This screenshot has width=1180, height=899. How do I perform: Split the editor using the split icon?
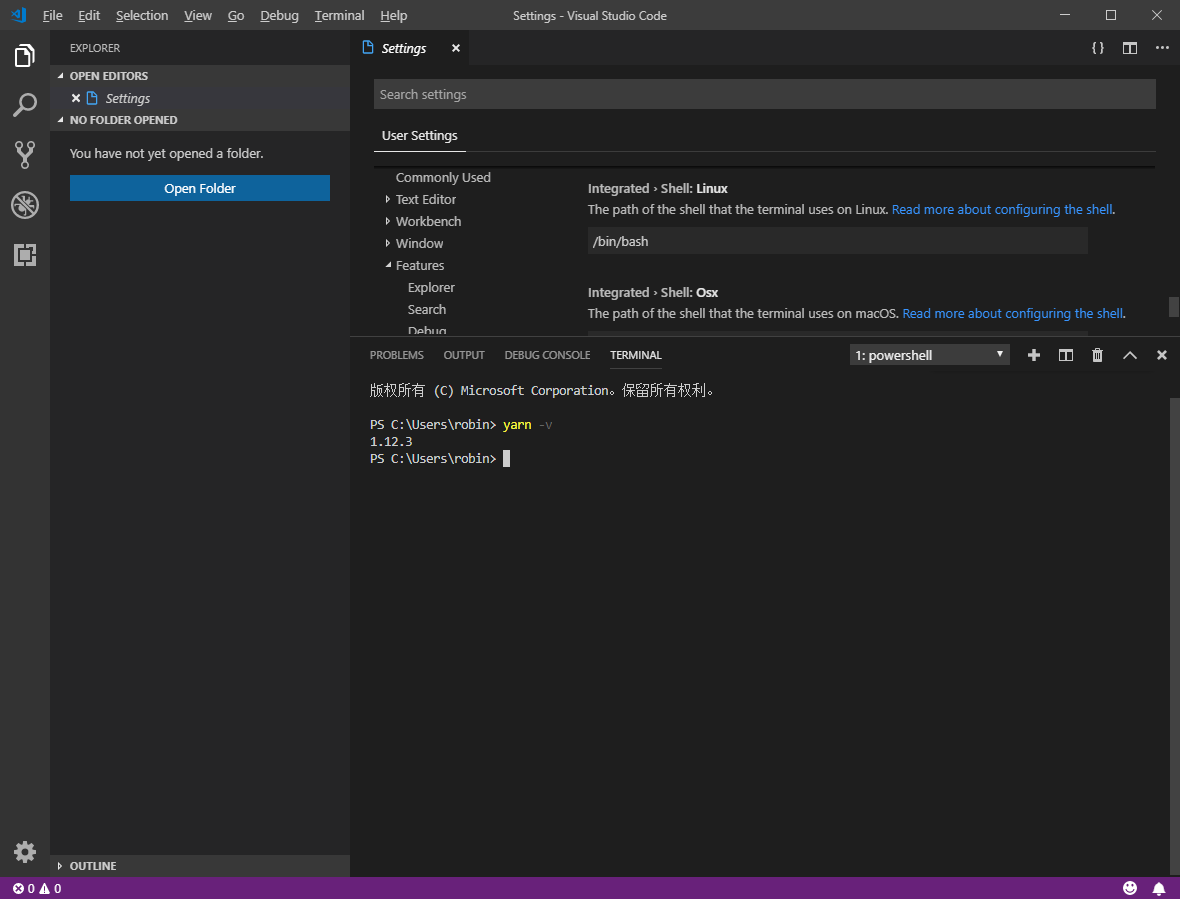[x=1129, y=47]
